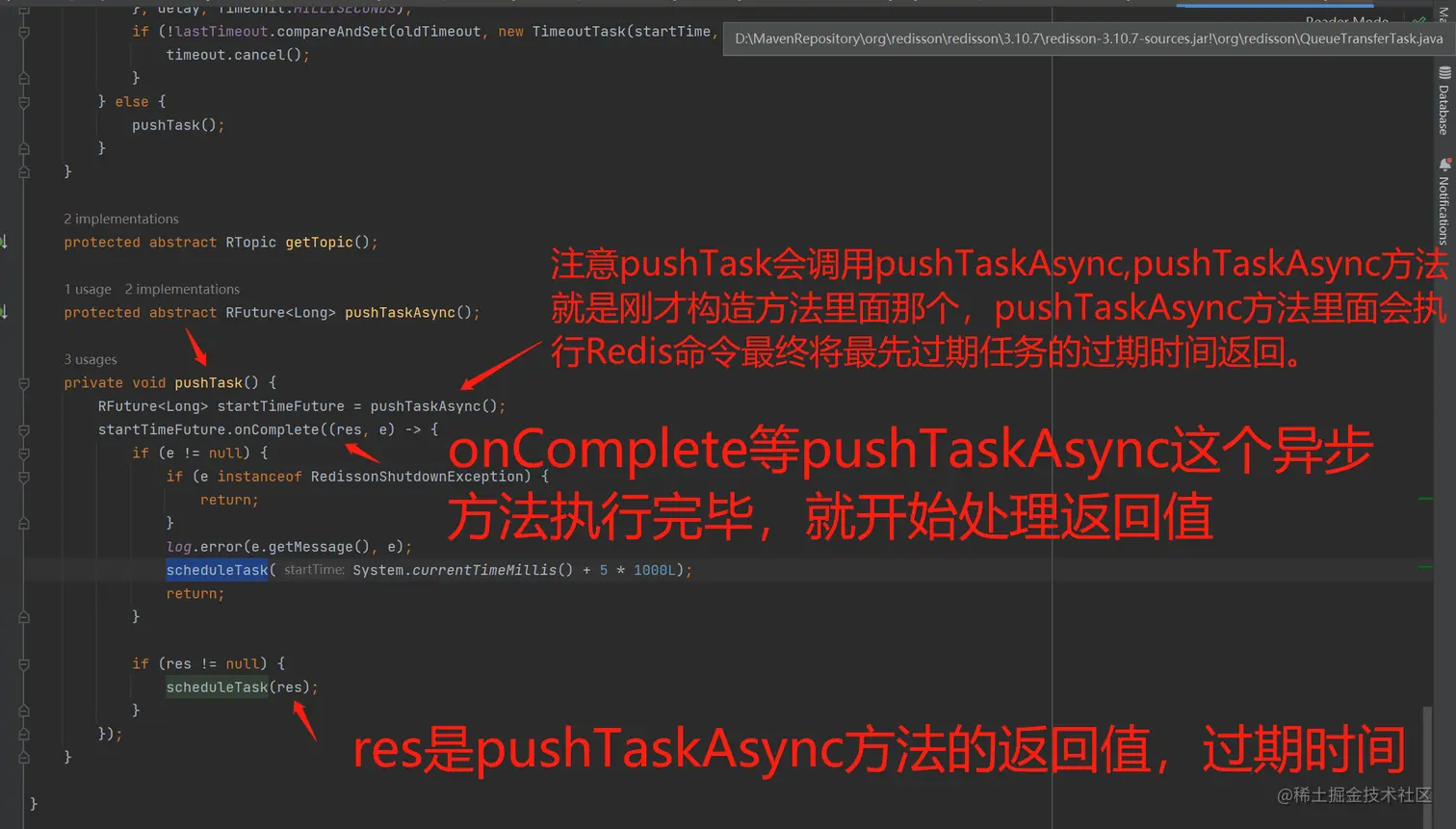Click implemented-by gutter icon next to getTopic()
1456x829 pixels.
coord(5,241)
